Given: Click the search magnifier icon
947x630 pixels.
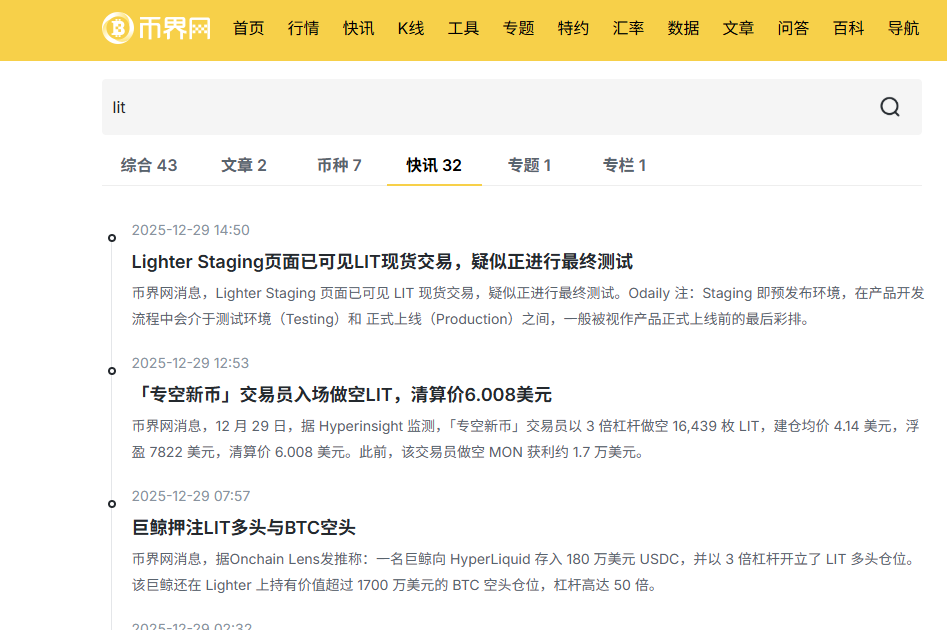Looking at the screenshot, I should [890, 107].
